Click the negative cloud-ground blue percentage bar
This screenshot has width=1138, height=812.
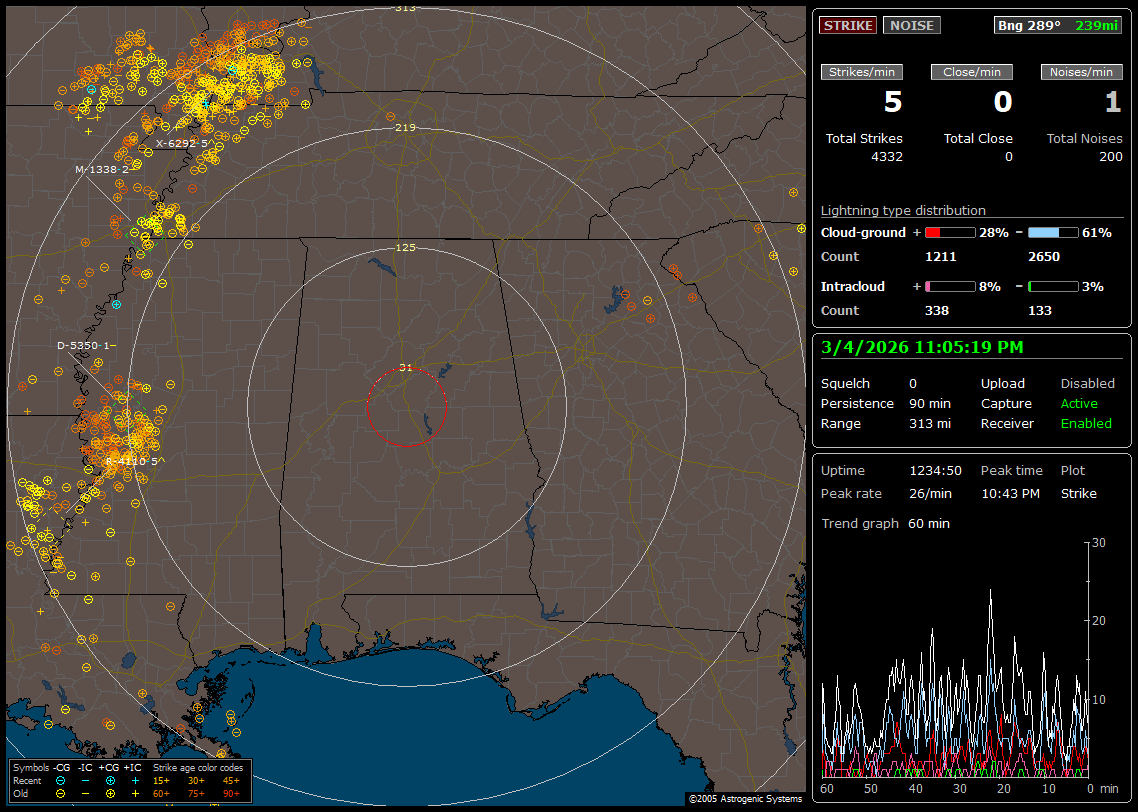coord(1053,232)
